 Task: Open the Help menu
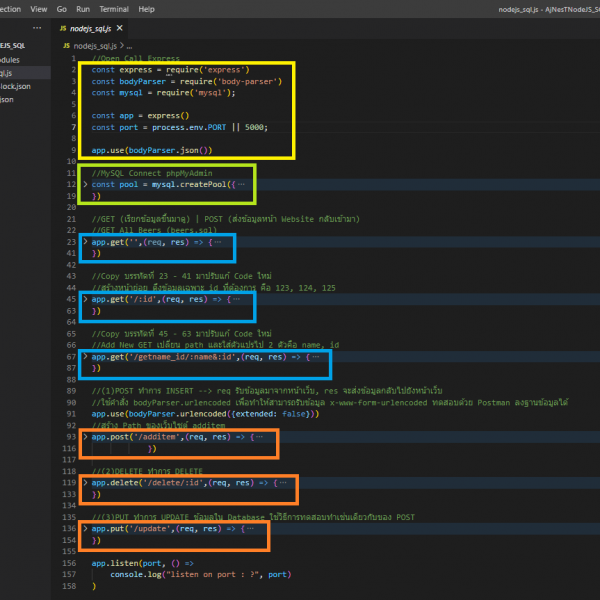tap(147, 8)
